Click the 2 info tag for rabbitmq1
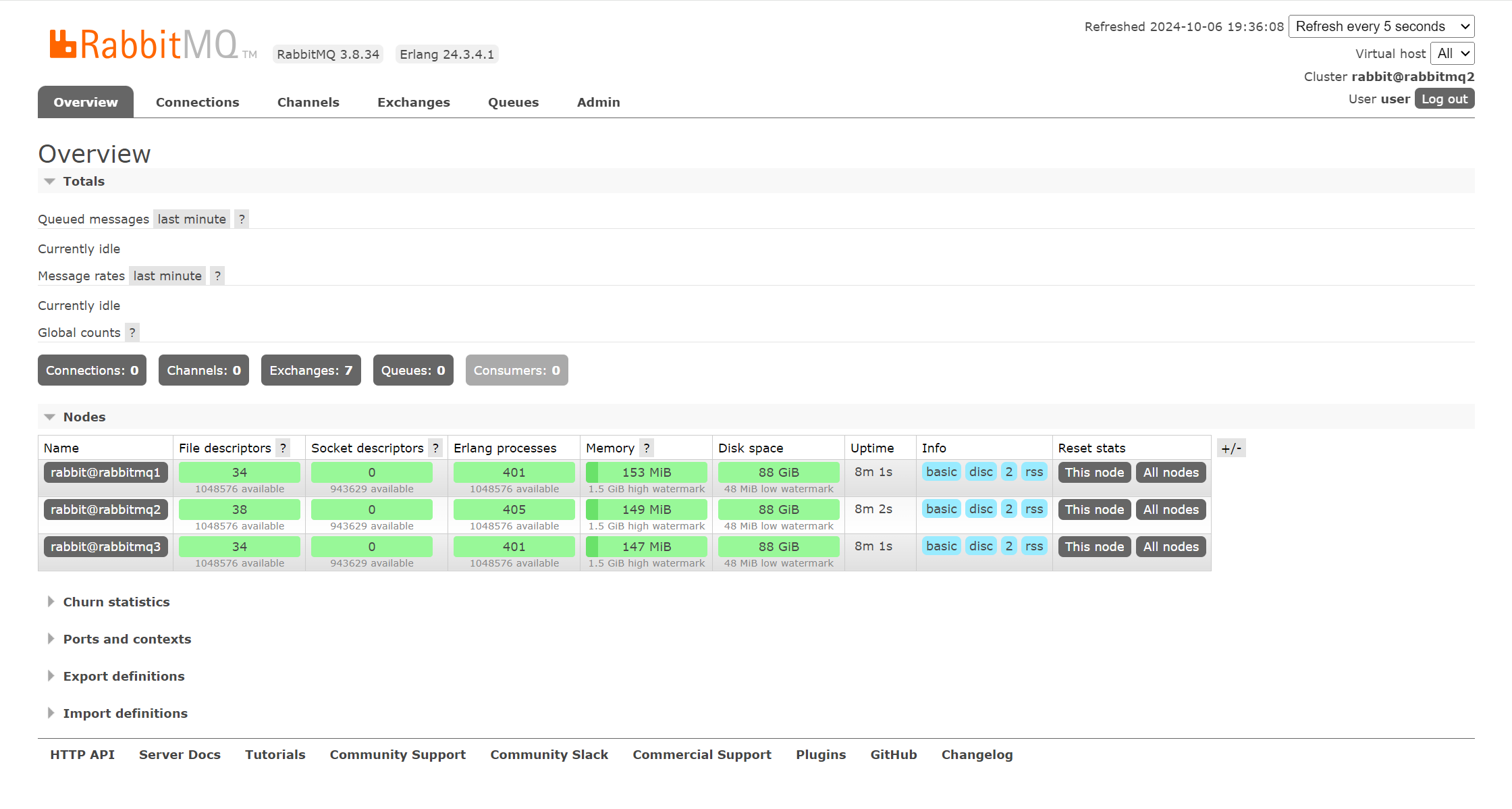1512x809 pixels. point(1009,472)
